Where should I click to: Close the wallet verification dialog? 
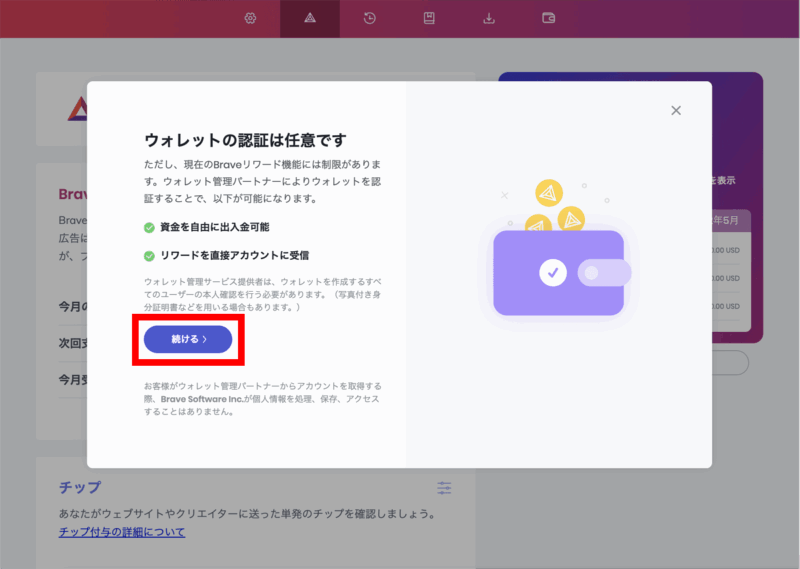[x=676, y=110]
